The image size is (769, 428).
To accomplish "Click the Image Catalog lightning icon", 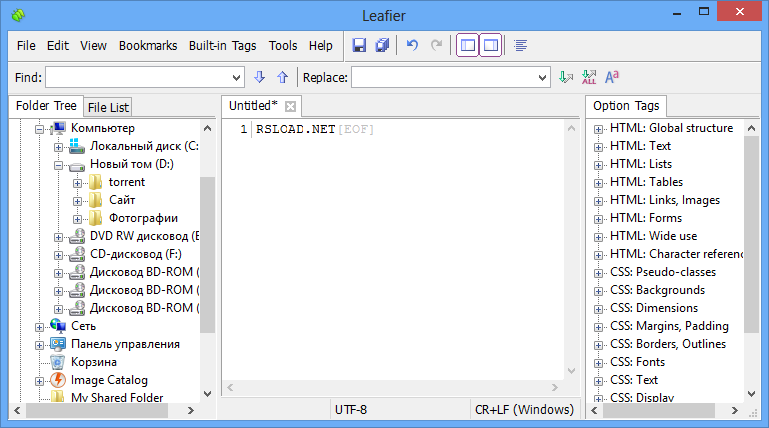I will [58, 379].
